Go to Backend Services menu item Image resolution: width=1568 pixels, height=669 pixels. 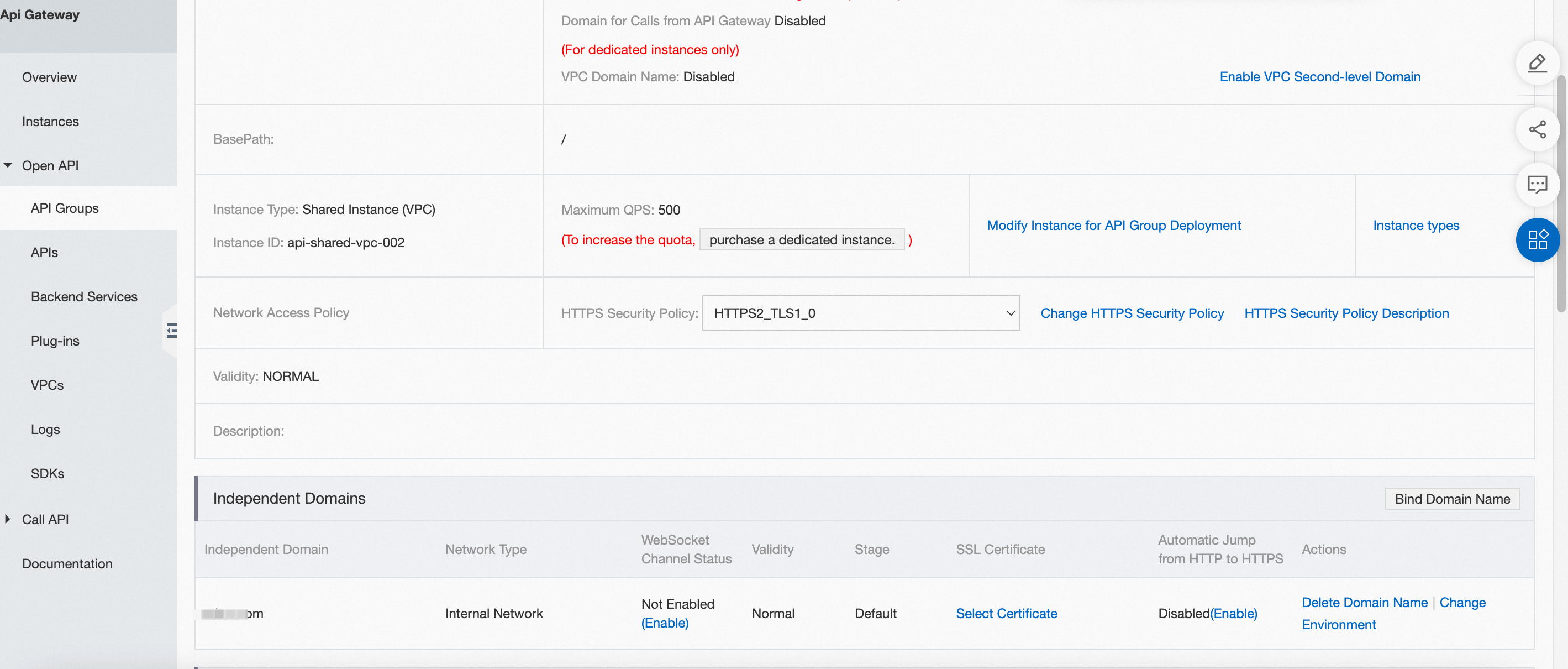click(x=84, y=297)
